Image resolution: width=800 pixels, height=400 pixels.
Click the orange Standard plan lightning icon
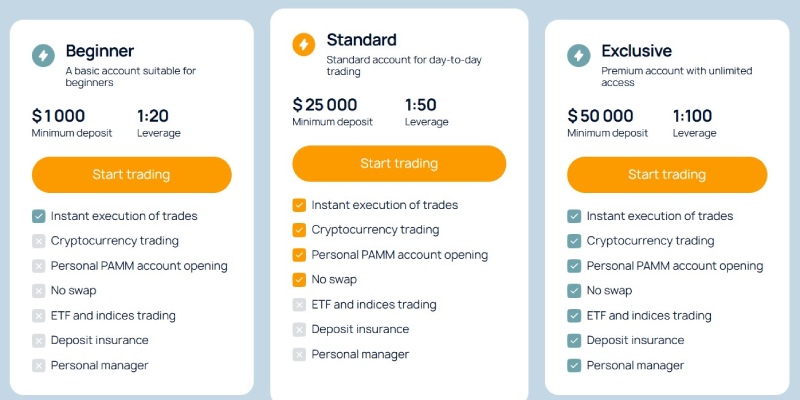304,44
